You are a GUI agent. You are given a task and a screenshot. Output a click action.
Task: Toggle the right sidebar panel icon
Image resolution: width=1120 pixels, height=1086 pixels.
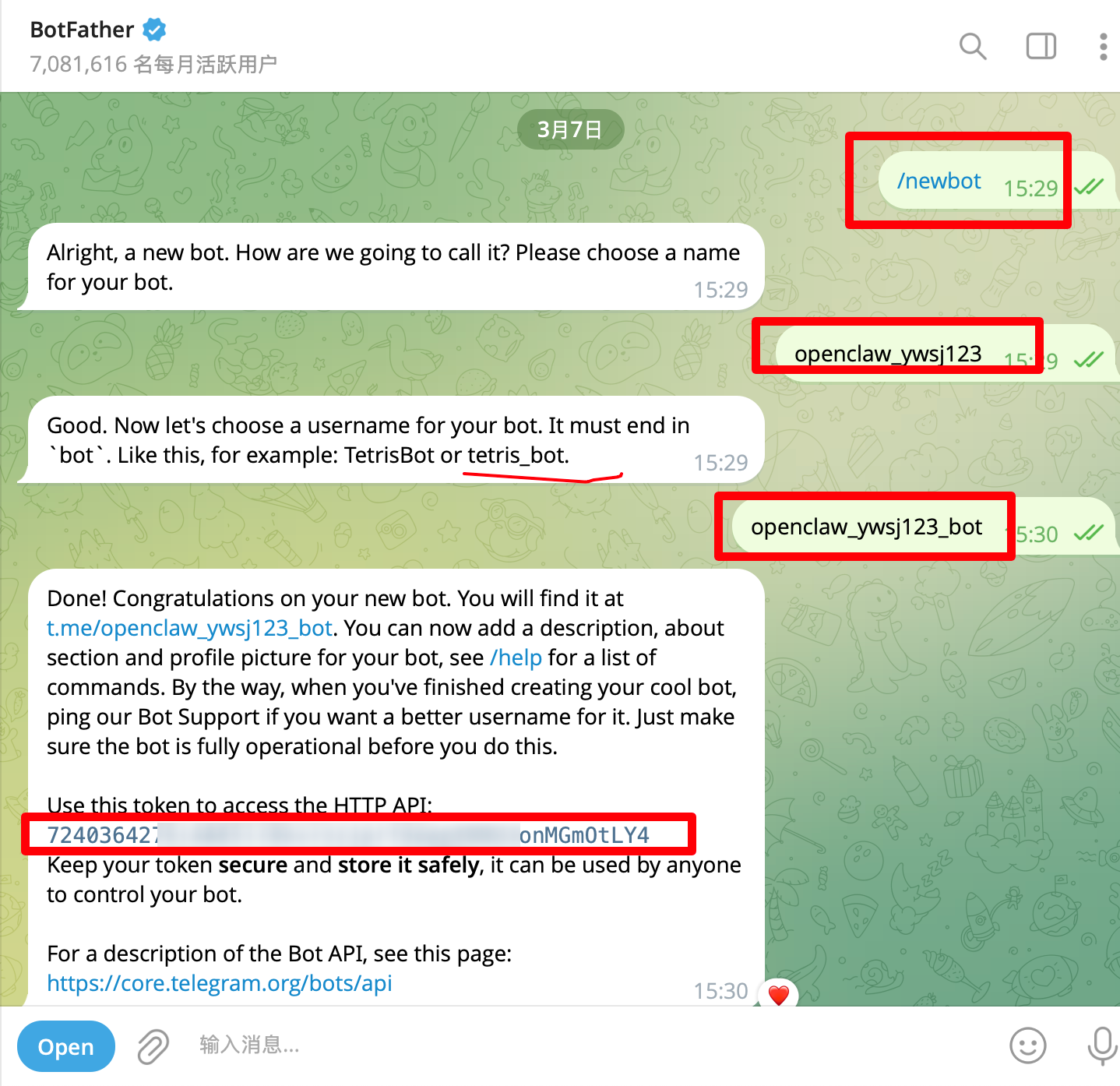click(x=1041, y=46)
